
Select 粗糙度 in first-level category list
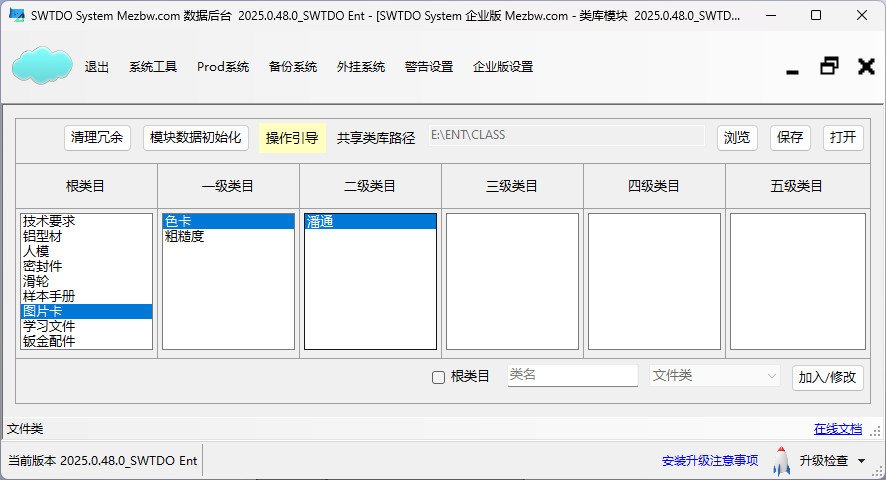coord(185,237)
